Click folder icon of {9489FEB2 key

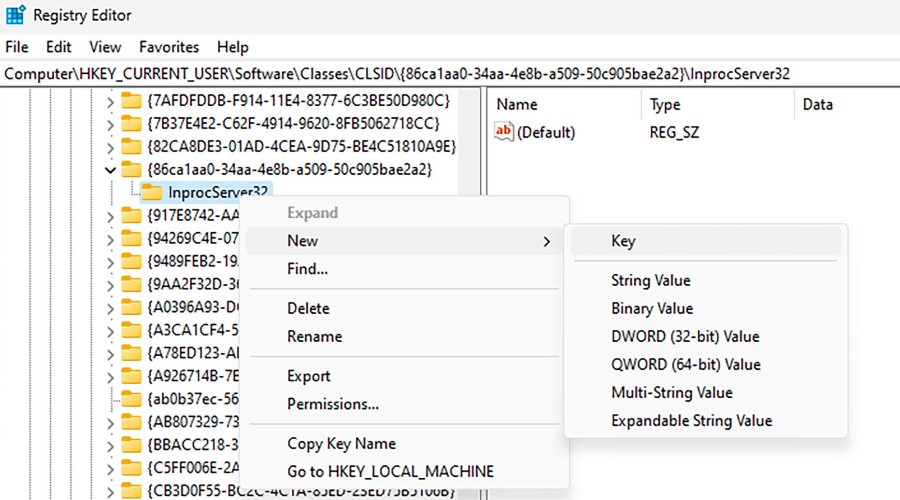click(x=131, y=261)
